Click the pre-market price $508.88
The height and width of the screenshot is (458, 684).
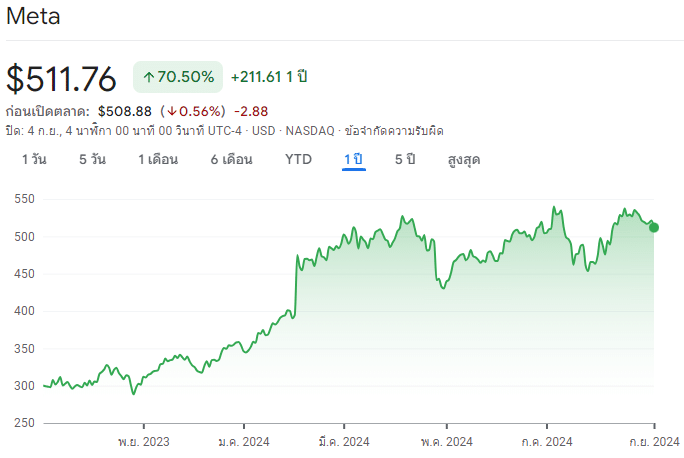[x=125, y=111]
